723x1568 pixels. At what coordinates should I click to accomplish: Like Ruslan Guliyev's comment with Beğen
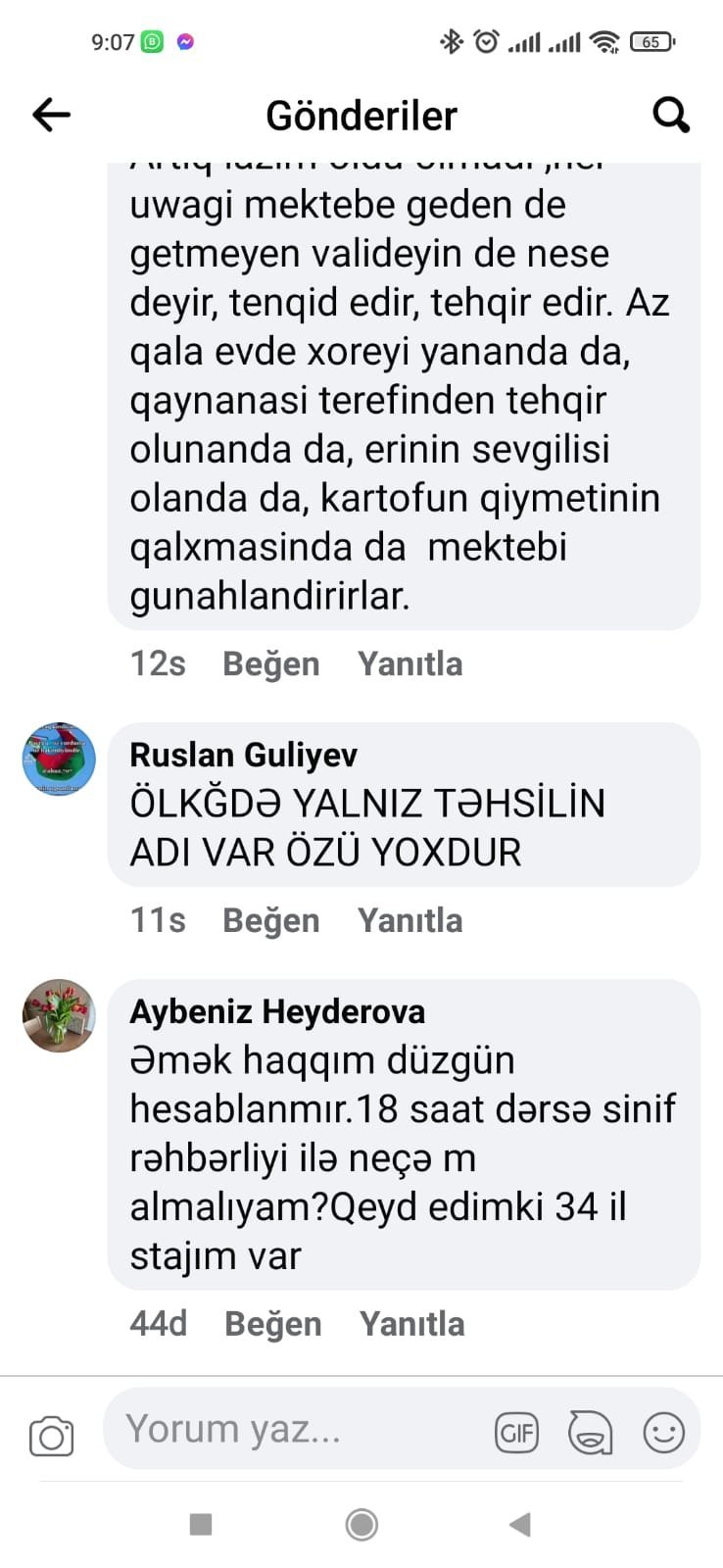[x=271, y=920]
